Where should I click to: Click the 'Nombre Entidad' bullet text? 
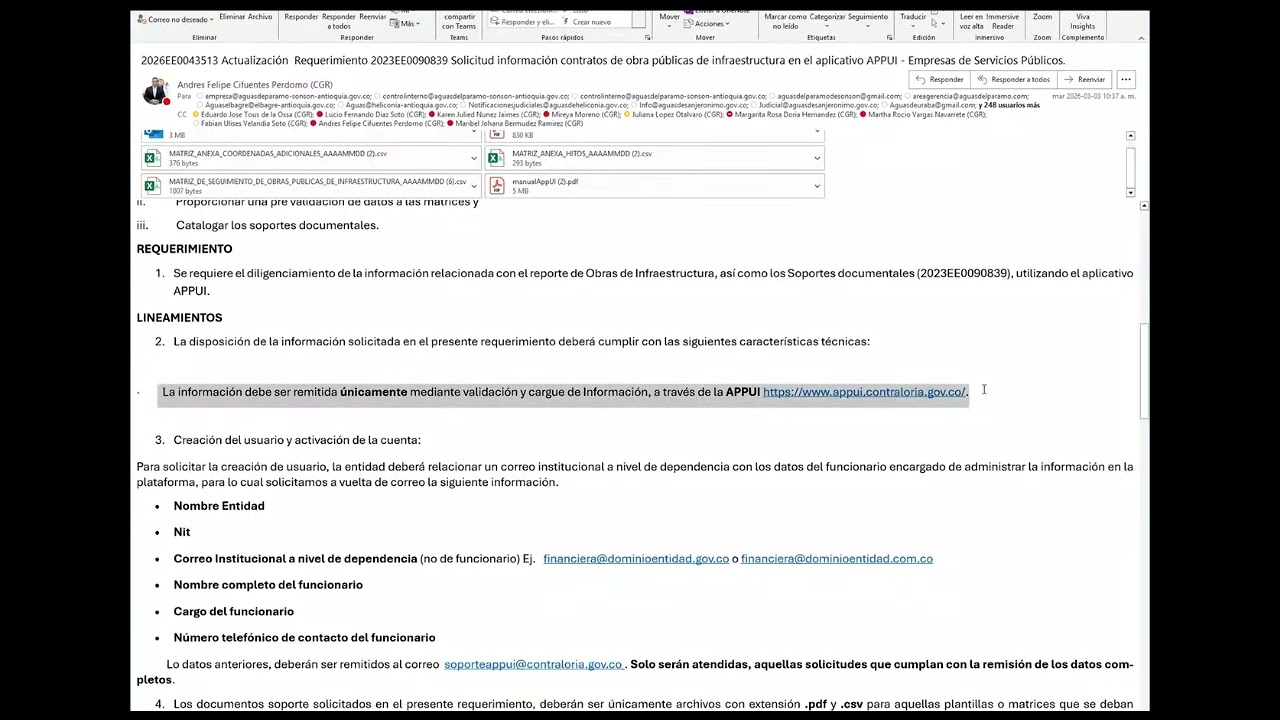tap(219, 506)
